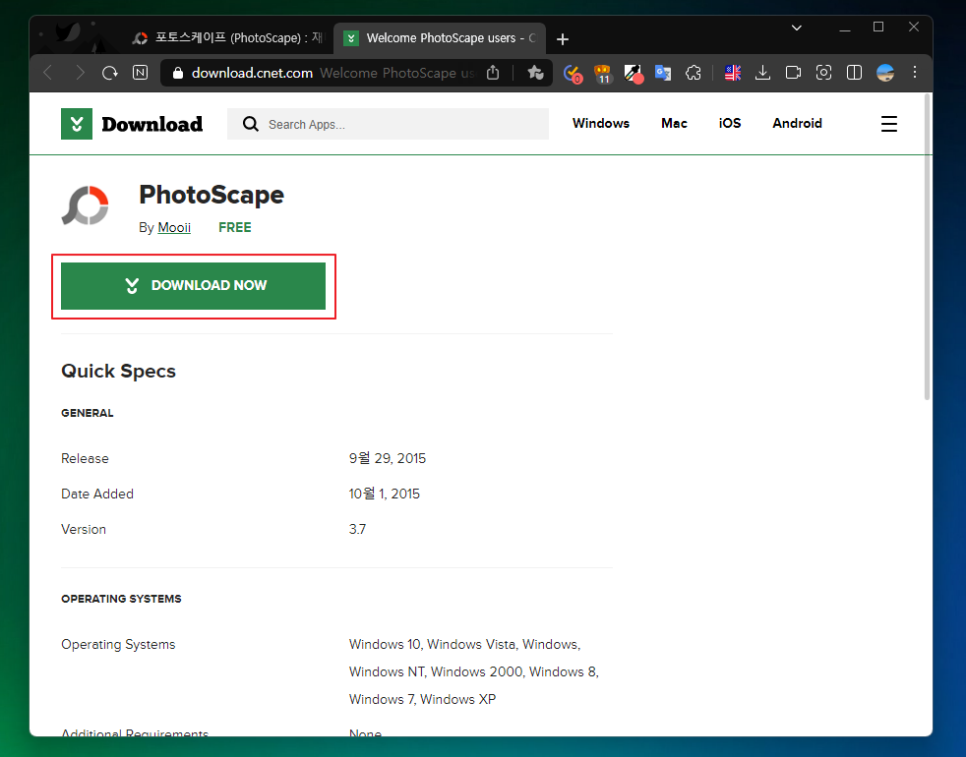Click the Version row label
Viewport: 966px width, 757px height.
(x=84, y=529)
